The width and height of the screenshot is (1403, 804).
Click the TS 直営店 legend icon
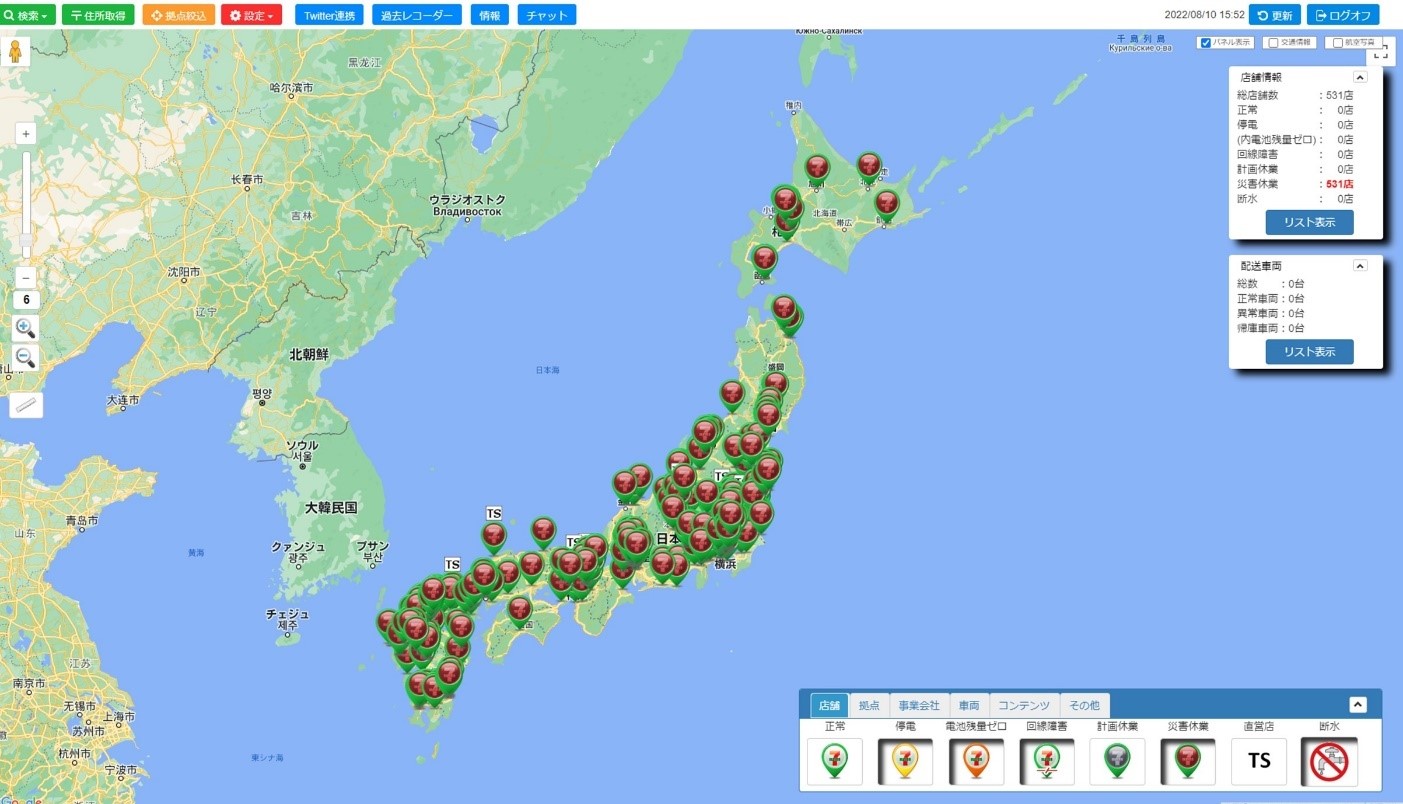[x=1257, y=761]
